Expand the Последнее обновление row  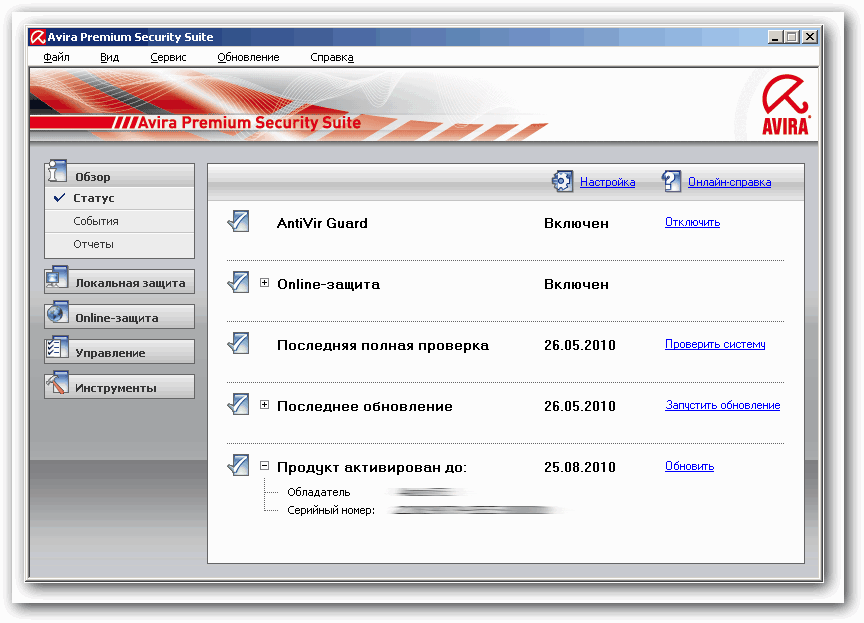(x=264, y=404)
